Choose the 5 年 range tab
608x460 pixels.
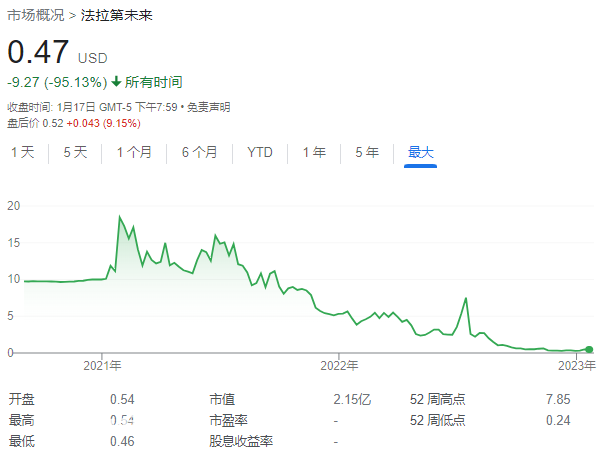367,152
